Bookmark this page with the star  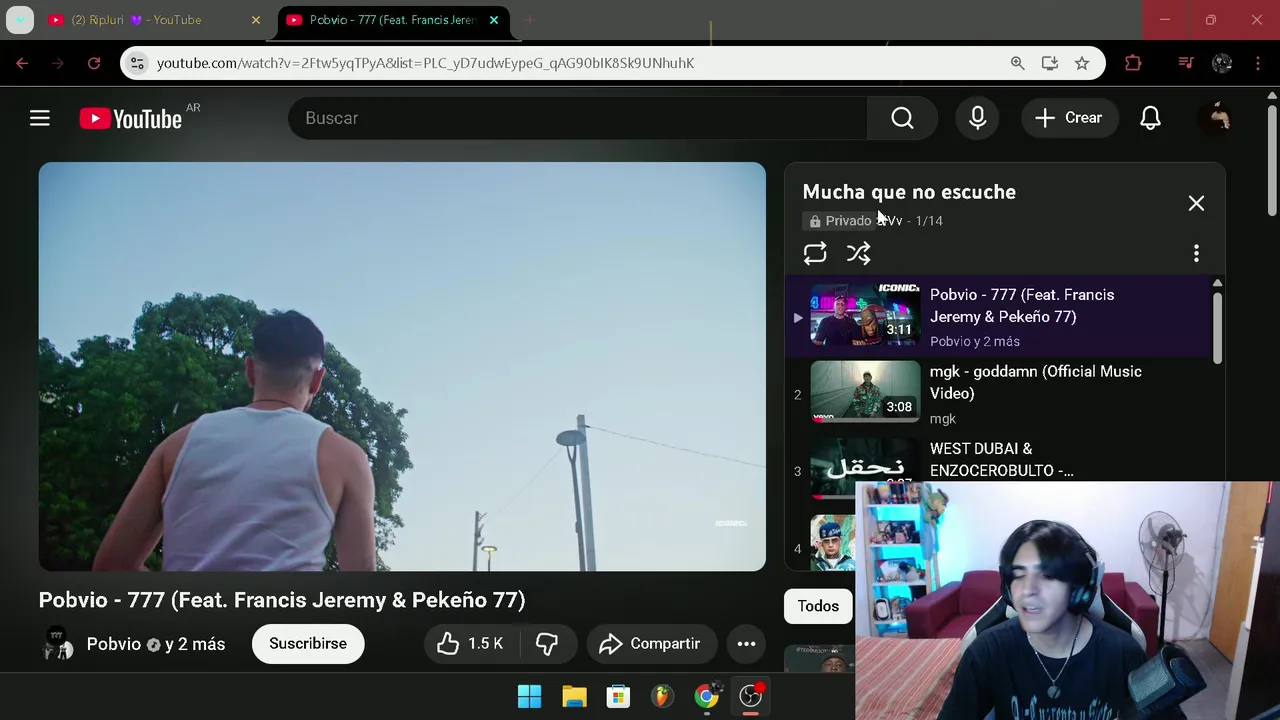tap(1082, 63)
